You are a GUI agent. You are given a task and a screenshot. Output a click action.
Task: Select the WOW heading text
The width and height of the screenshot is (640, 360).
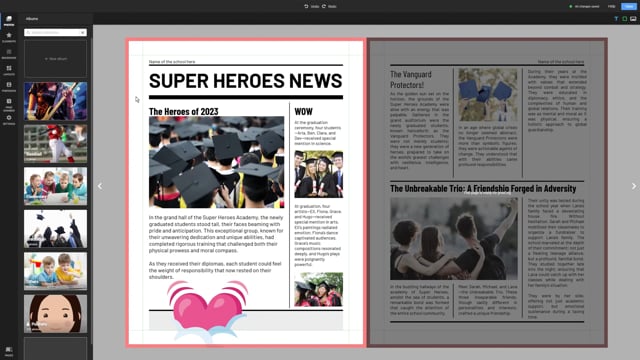[304, 111]
